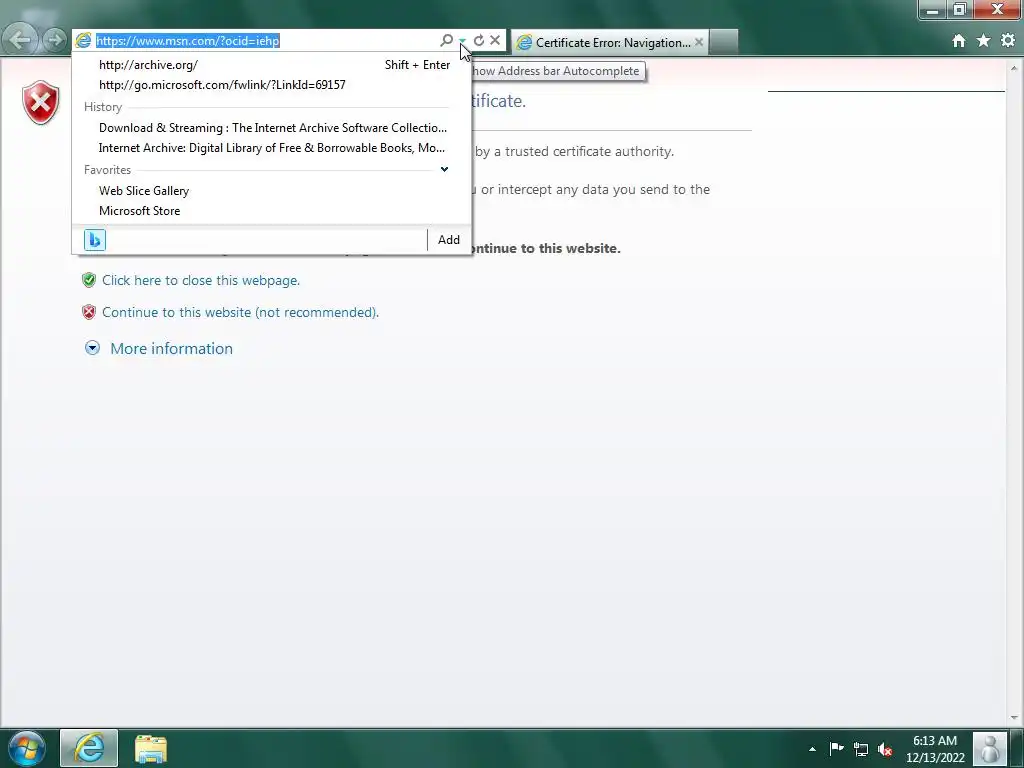This screenshot has height=768, width=1024.
Task: Click the green shield beside close webpage link
Action: (89, 280)
